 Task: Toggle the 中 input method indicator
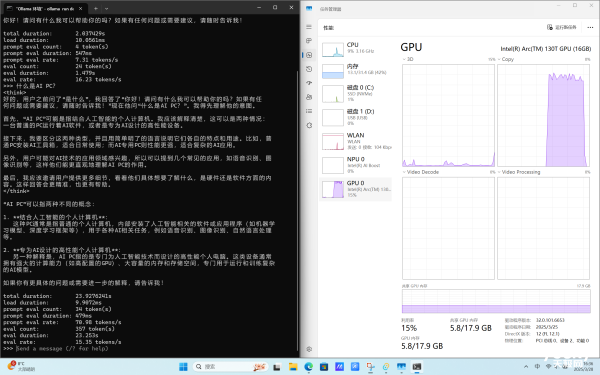coord(537,367)
